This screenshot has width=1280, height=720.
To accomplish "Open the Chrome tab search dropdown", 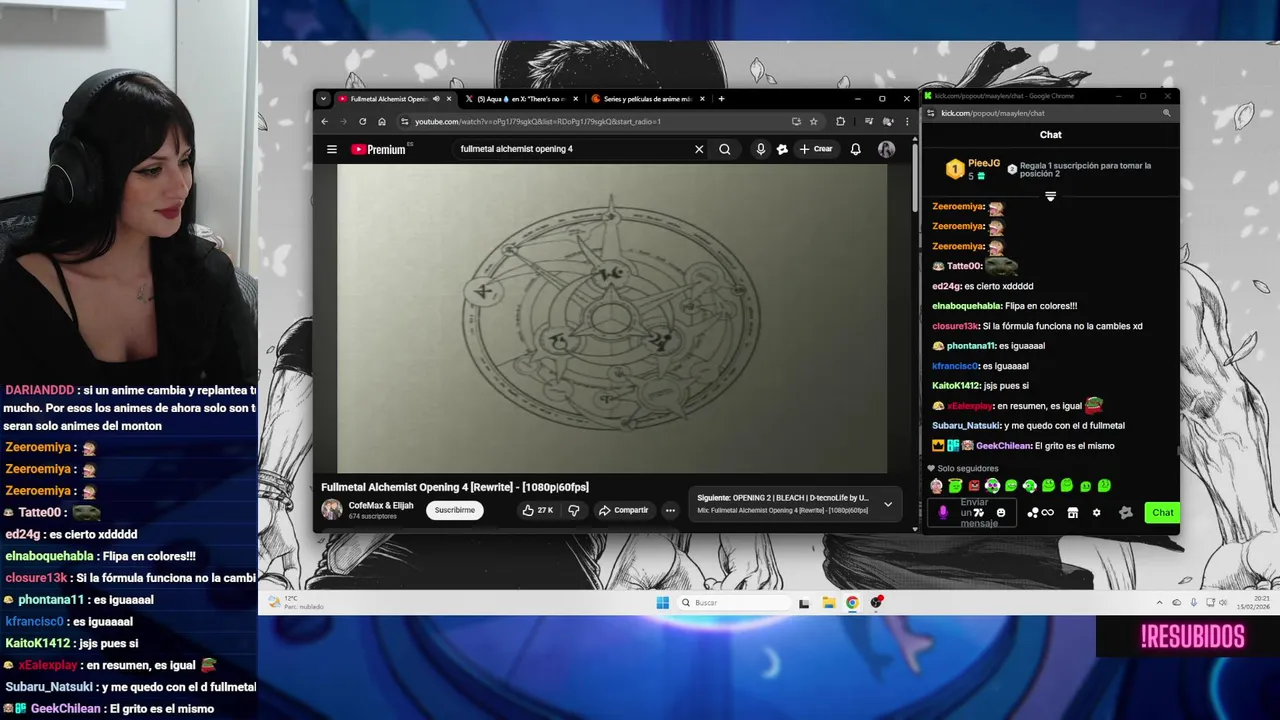I will pos(323,99).
